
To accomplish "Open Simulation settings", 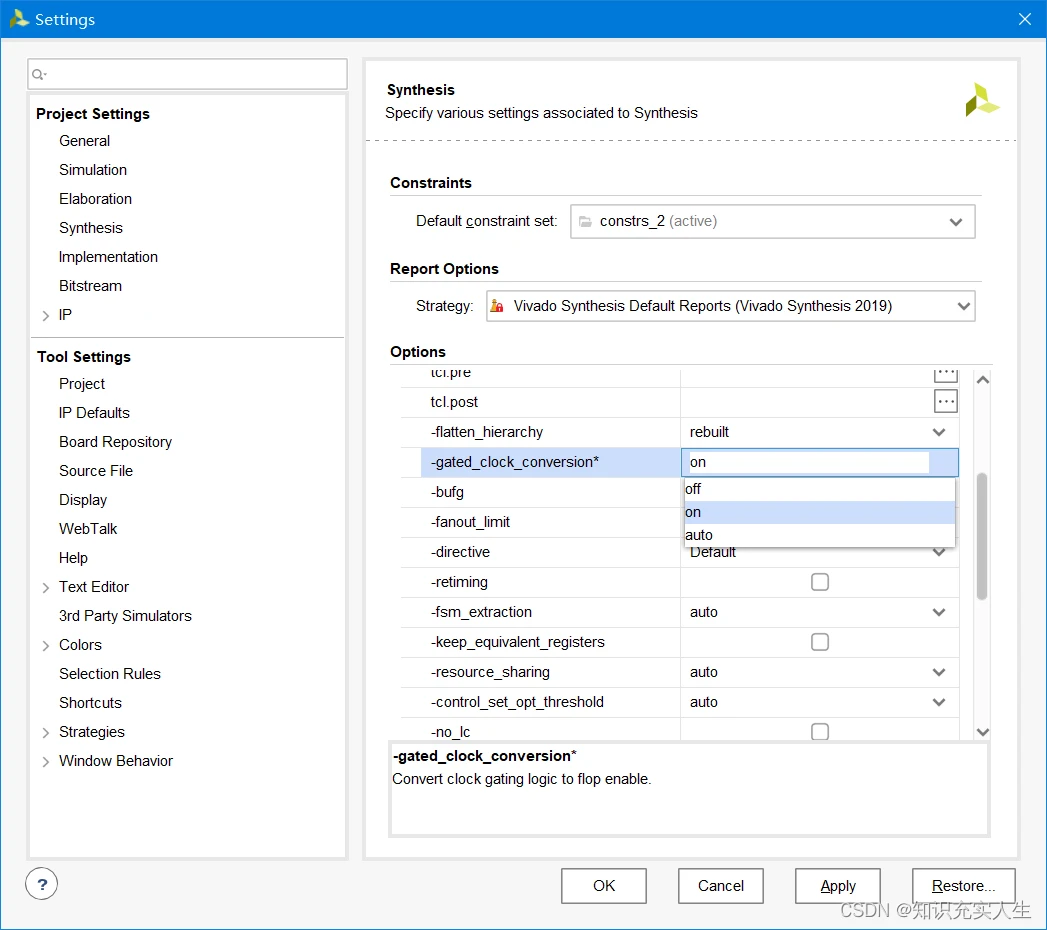I will click(x=93, y=170).
